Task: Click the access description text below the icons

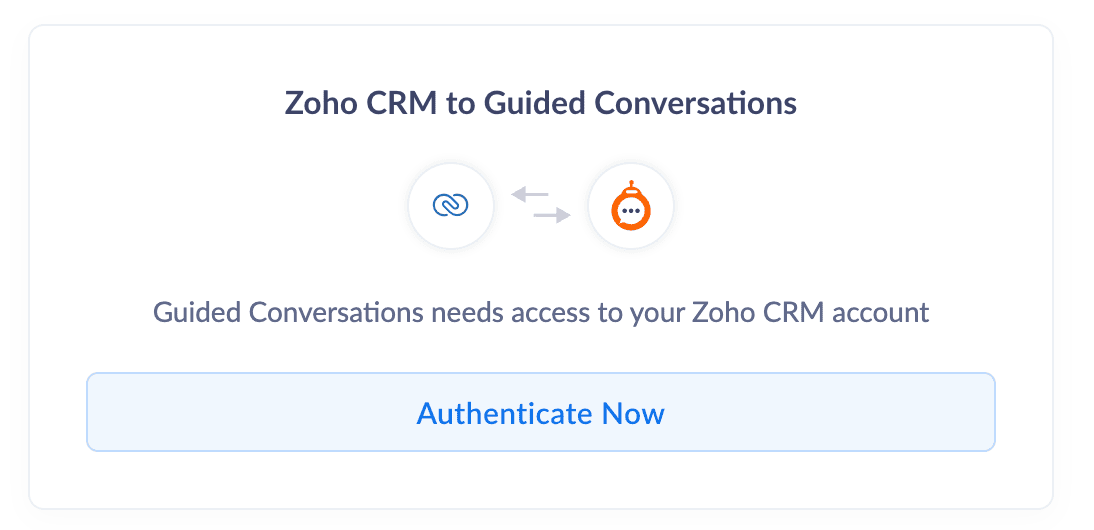Action: point(541,312)
